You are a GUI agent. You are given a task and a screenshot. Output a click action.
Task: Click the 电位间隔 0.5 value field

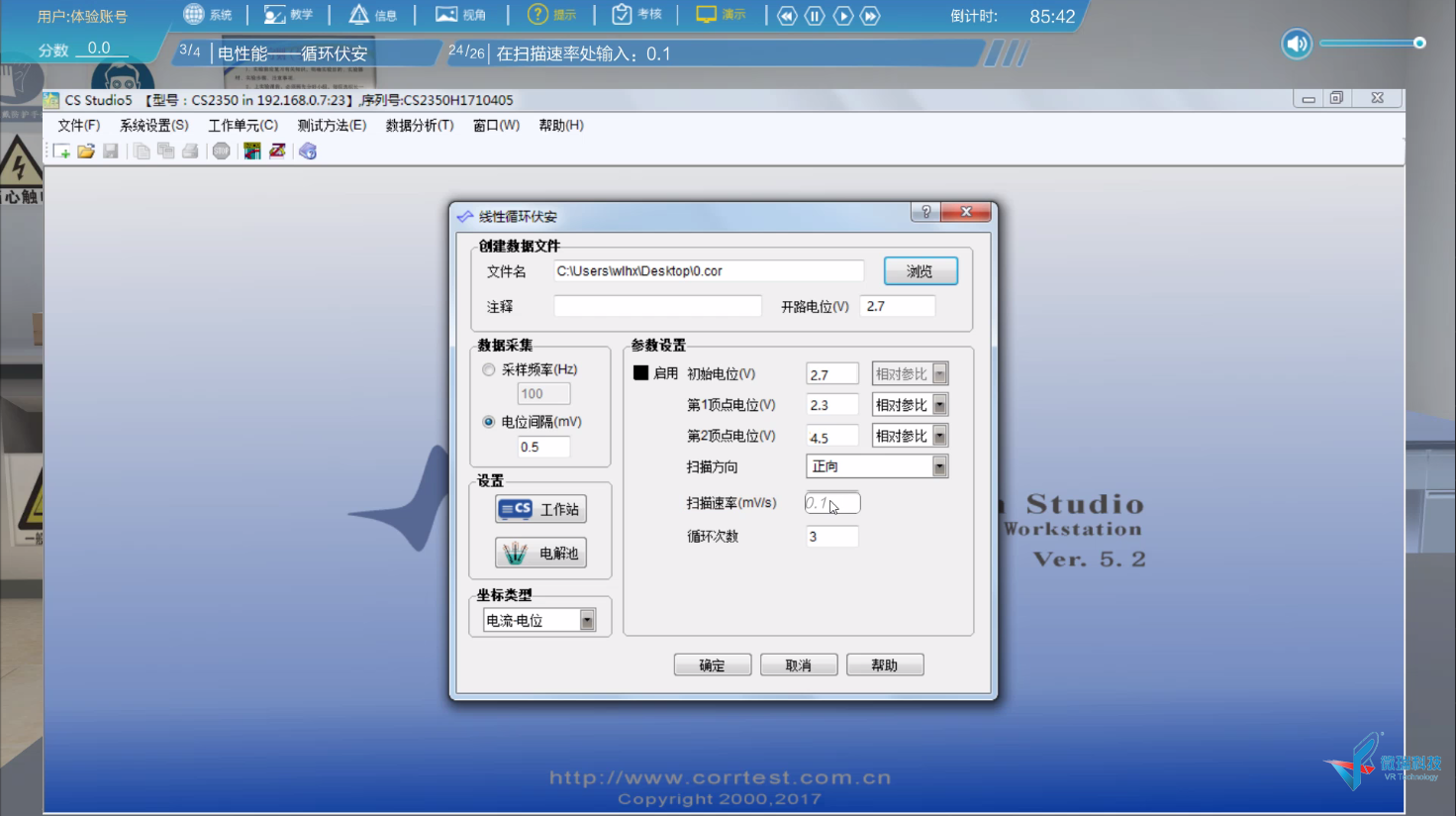point(543,447)
